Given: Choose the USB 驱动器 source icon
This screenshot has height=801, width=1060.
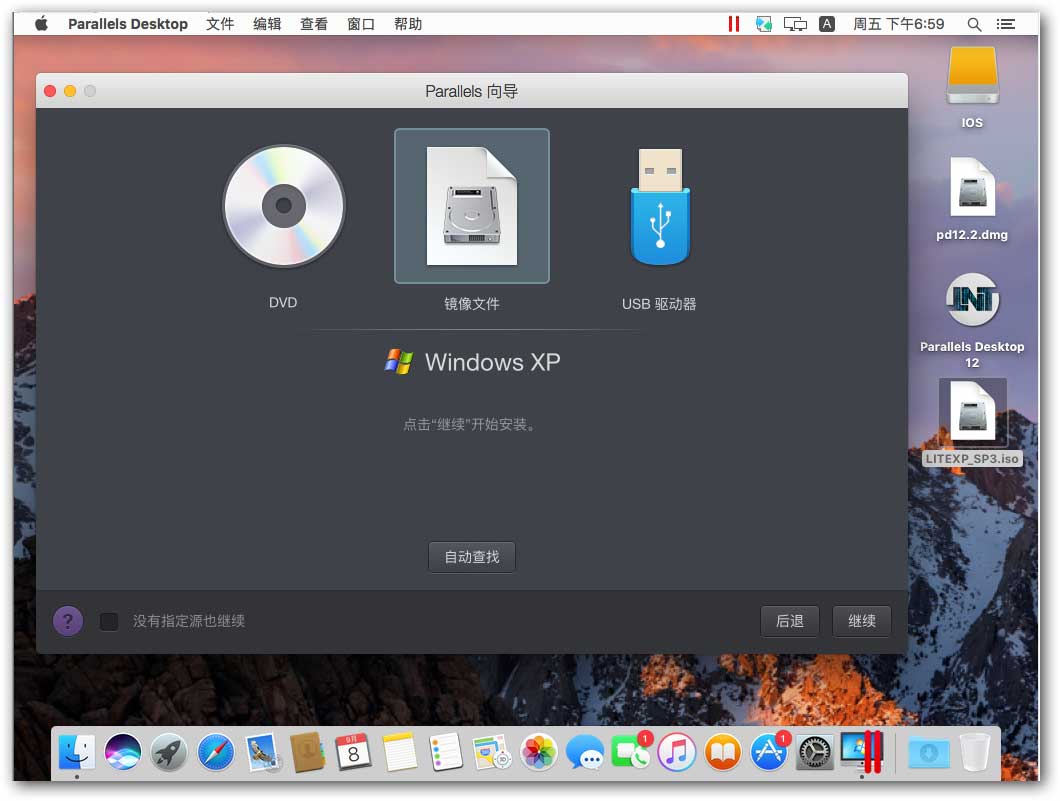Looking at the screenshot, I should click(x=659, y=207).
